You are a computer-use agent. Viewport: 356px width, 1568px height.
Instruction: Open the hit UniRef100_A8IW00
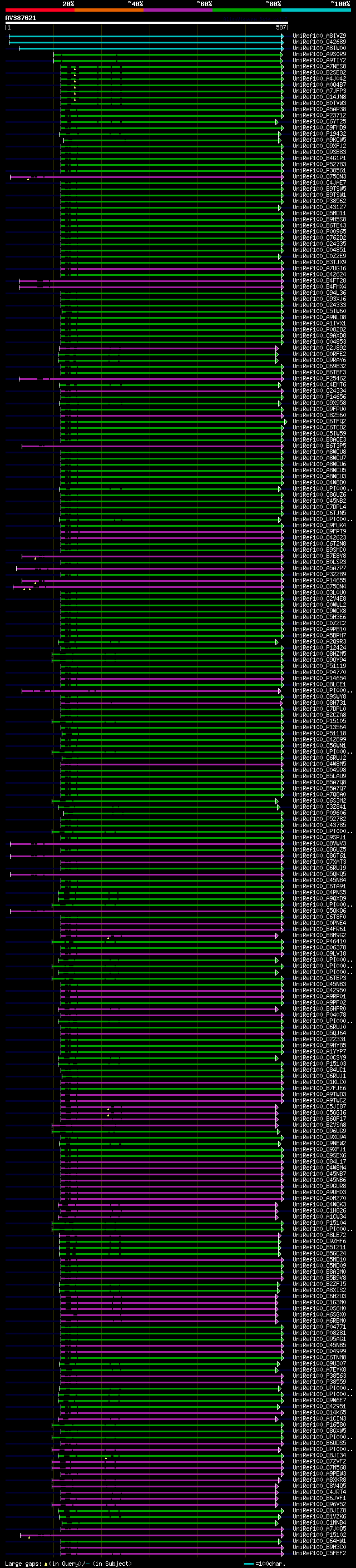[319, 48]
